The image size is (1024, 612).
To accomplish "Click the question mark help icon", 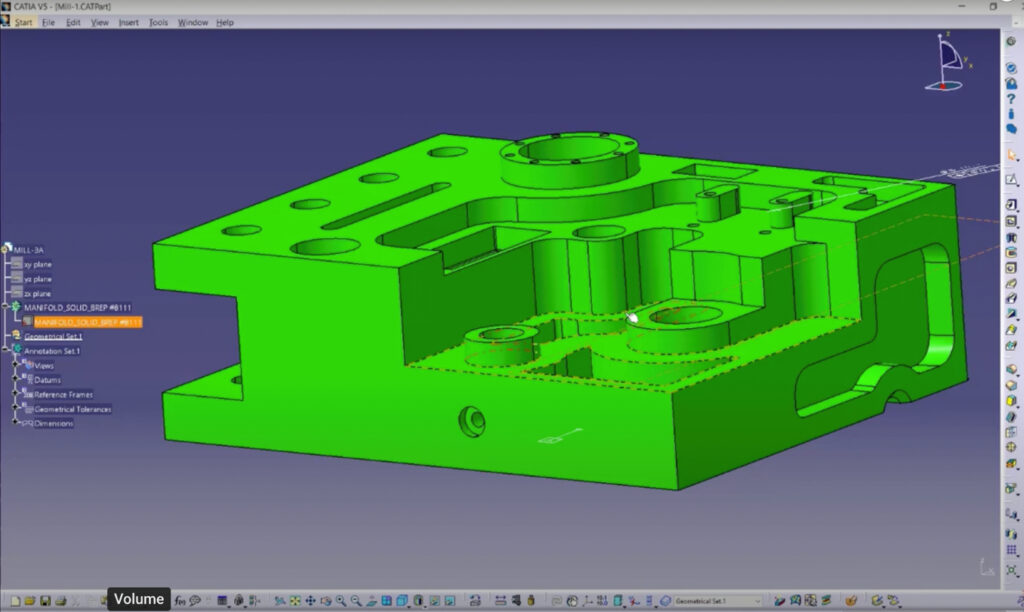I will [x=1011, y=99].
